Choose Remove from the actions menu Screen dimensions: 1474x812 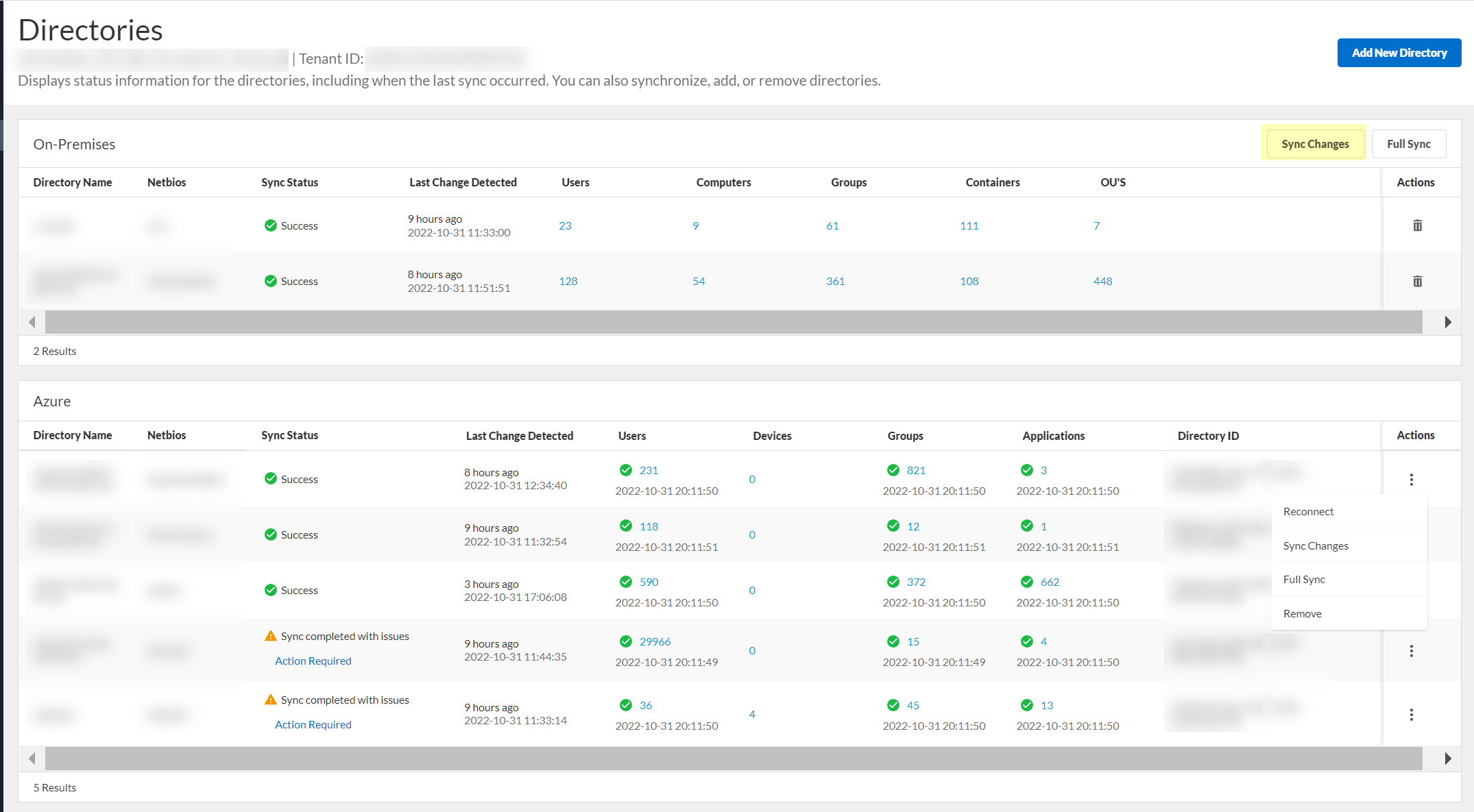point(1302,613)
